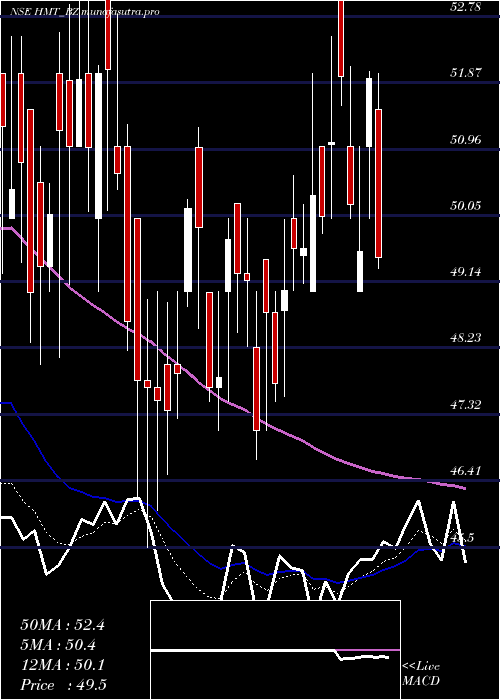500x700 pixels.
Task: Click the 50.05 price axis label
Action: pyautogui.click(x=465, y=206)
